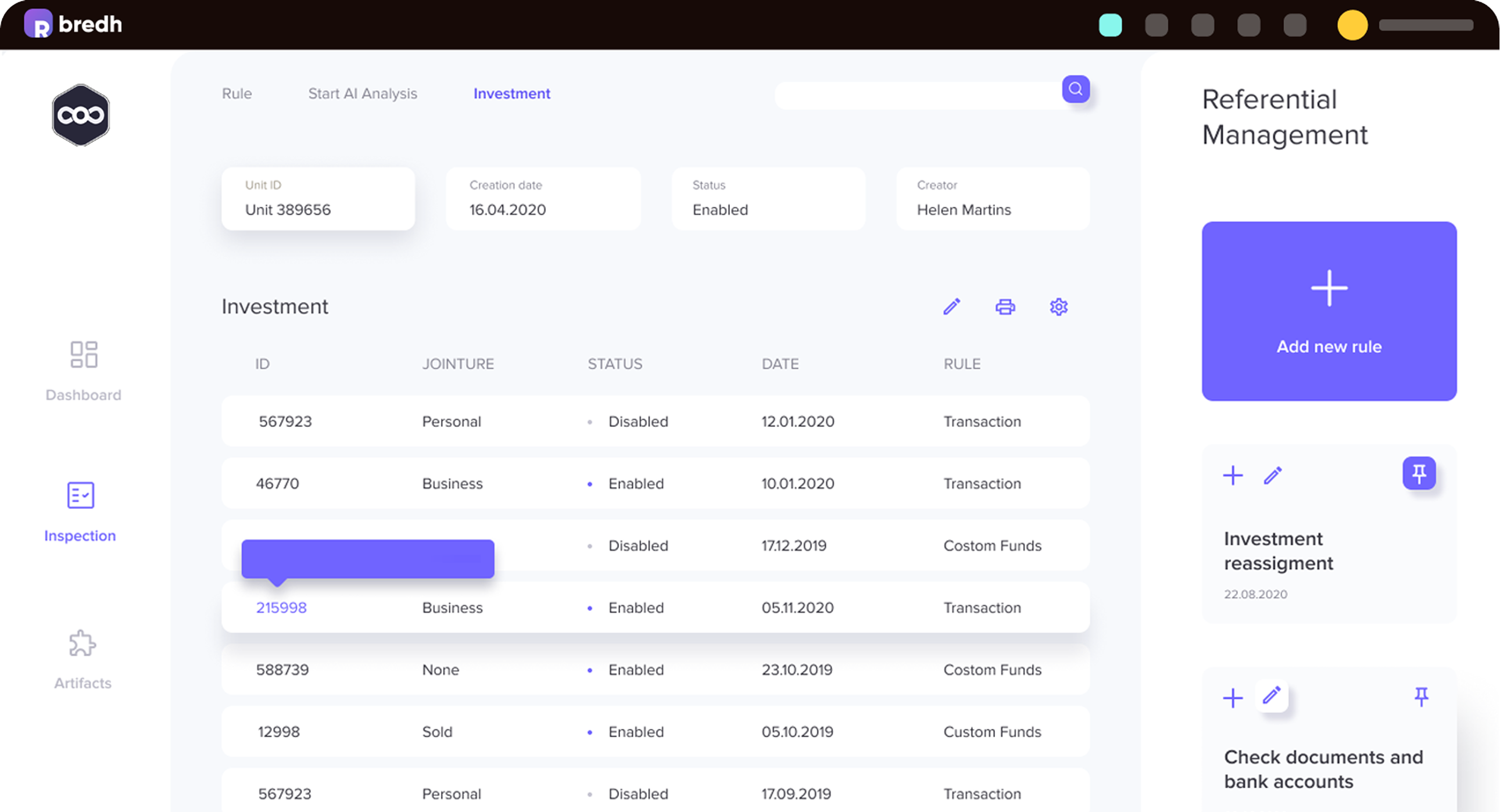Image resolution: width=1500 pixels, height=812 pixels.
Task: Switch to the Rule tab
Action: tap(237, 94)
